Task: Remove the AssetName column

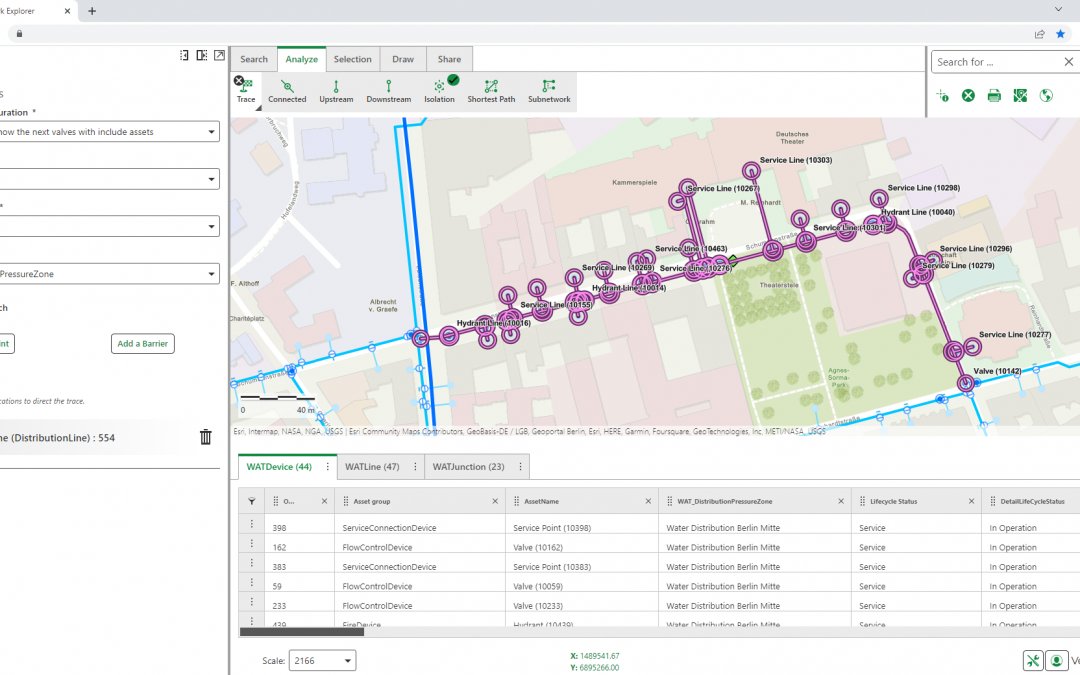Action: coord(647,501)
